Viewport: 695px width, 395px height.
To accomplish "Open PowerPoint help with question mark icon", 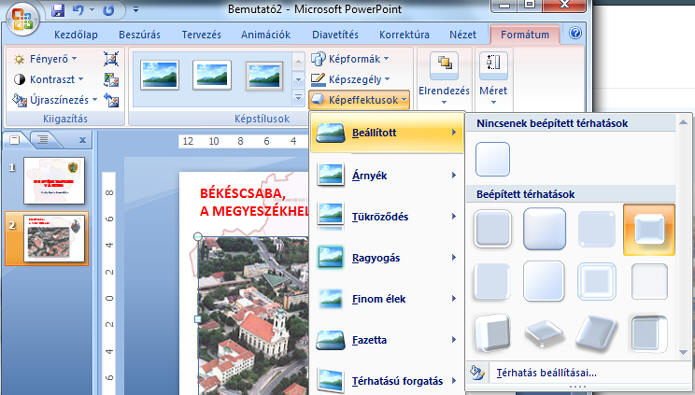I will 575,33.
